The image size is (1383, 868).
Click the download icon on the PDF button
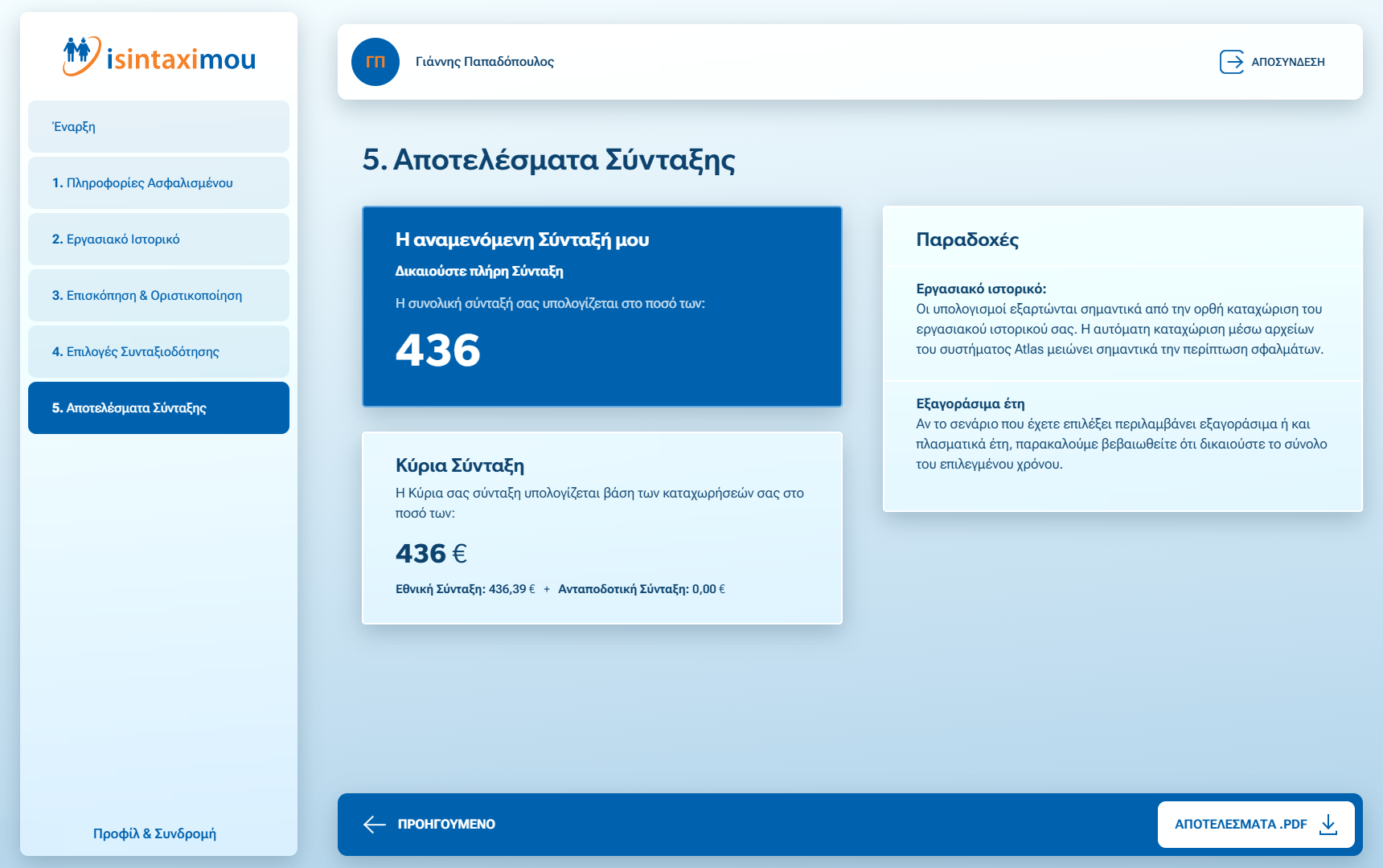[x=1328, y=824]
